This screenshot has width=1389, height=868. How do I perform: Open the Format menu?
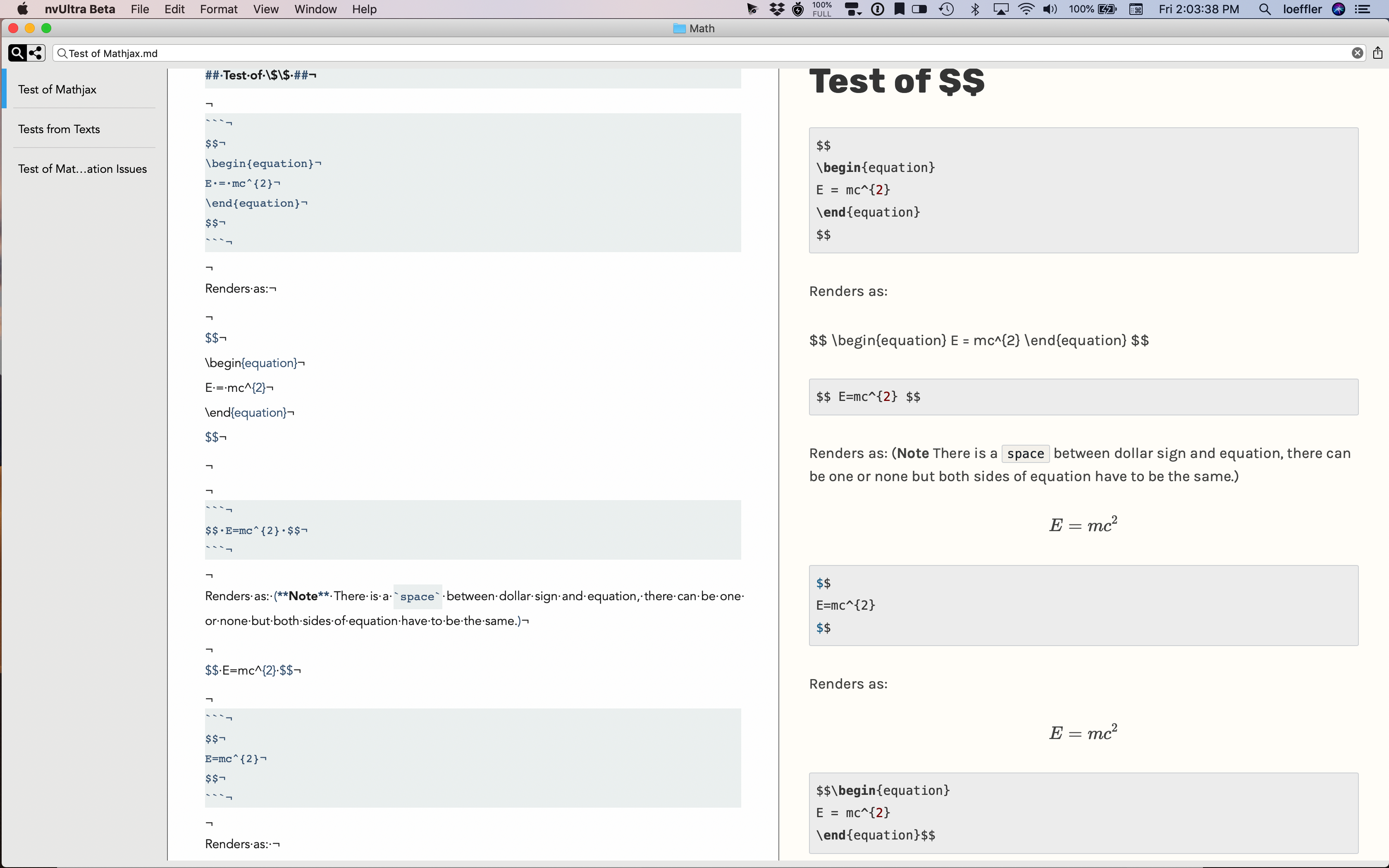pos(218,9)
